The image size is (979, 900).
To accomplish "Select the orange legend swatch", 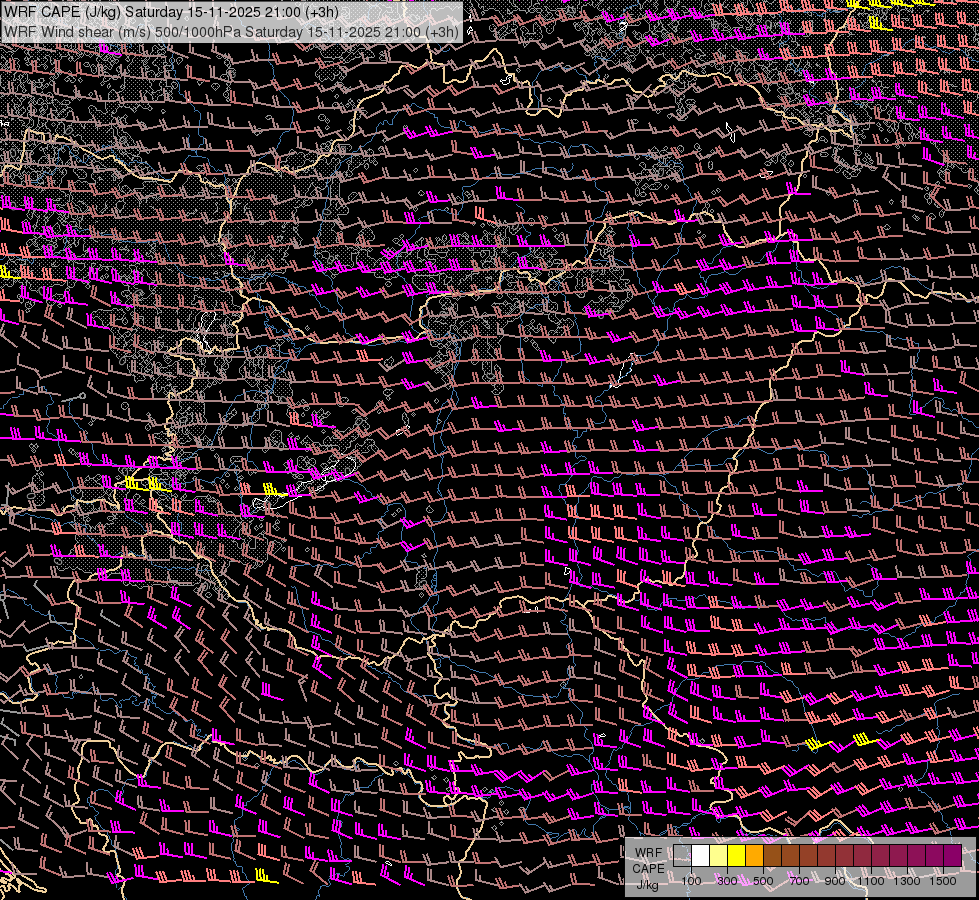I will 754,856.
